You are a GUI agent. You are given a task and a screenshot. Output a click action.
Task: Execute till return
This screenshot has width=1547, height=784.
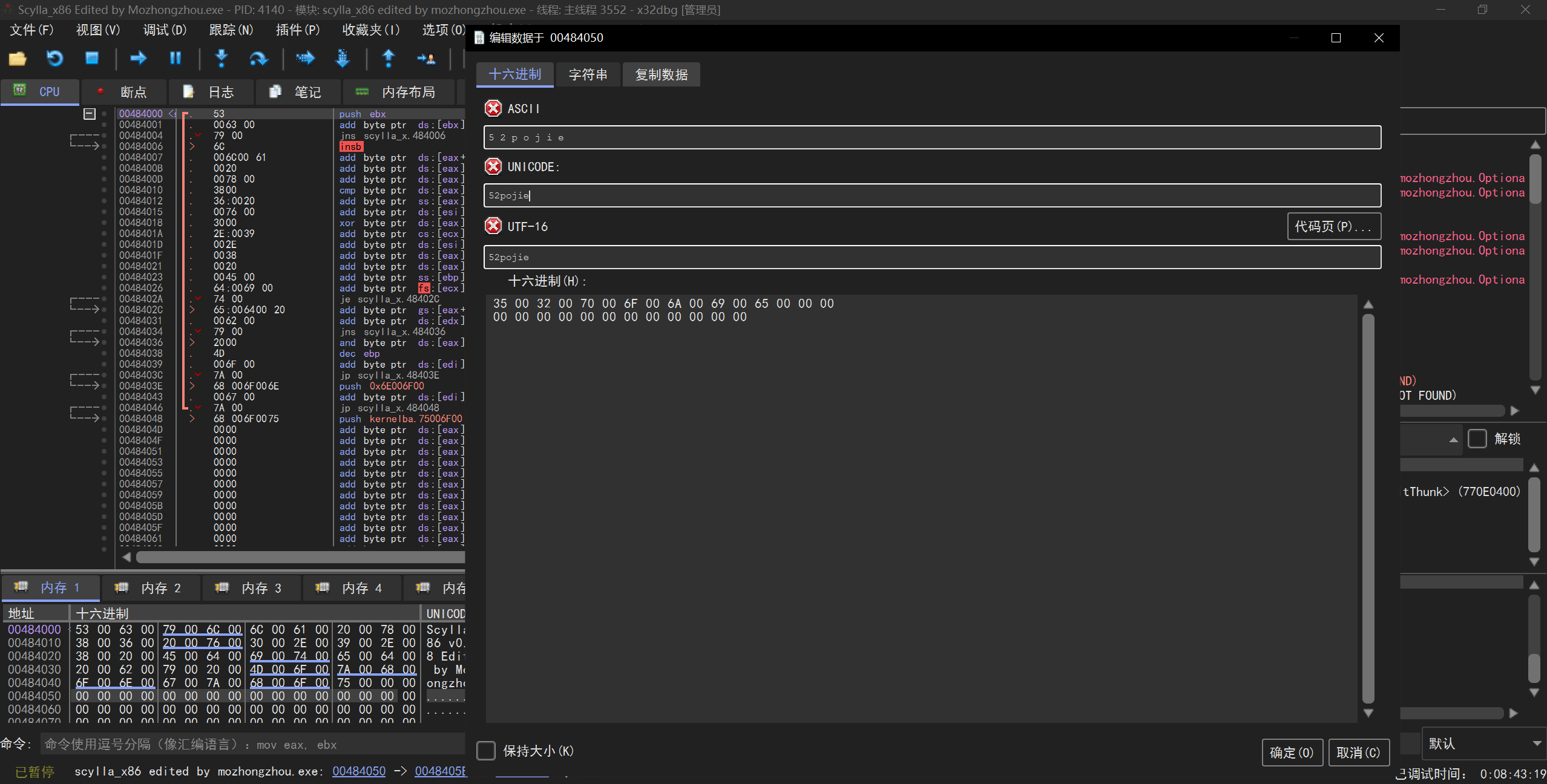pos(389,58)
